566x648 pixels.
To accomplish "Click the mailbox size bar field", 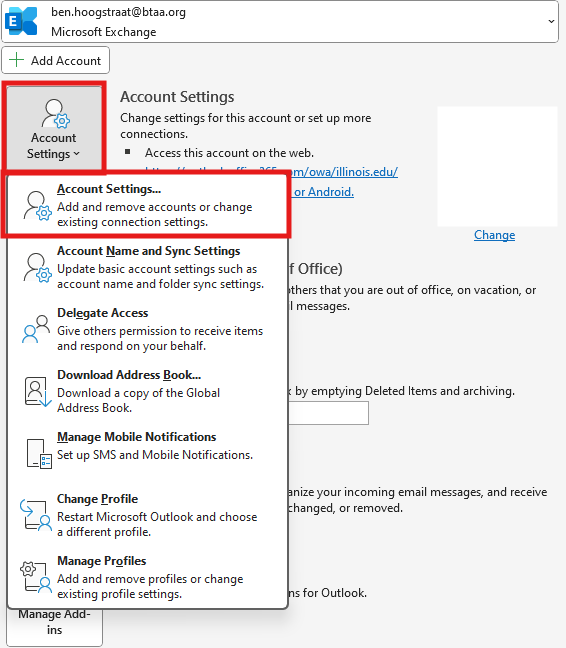I will [328, 413].
